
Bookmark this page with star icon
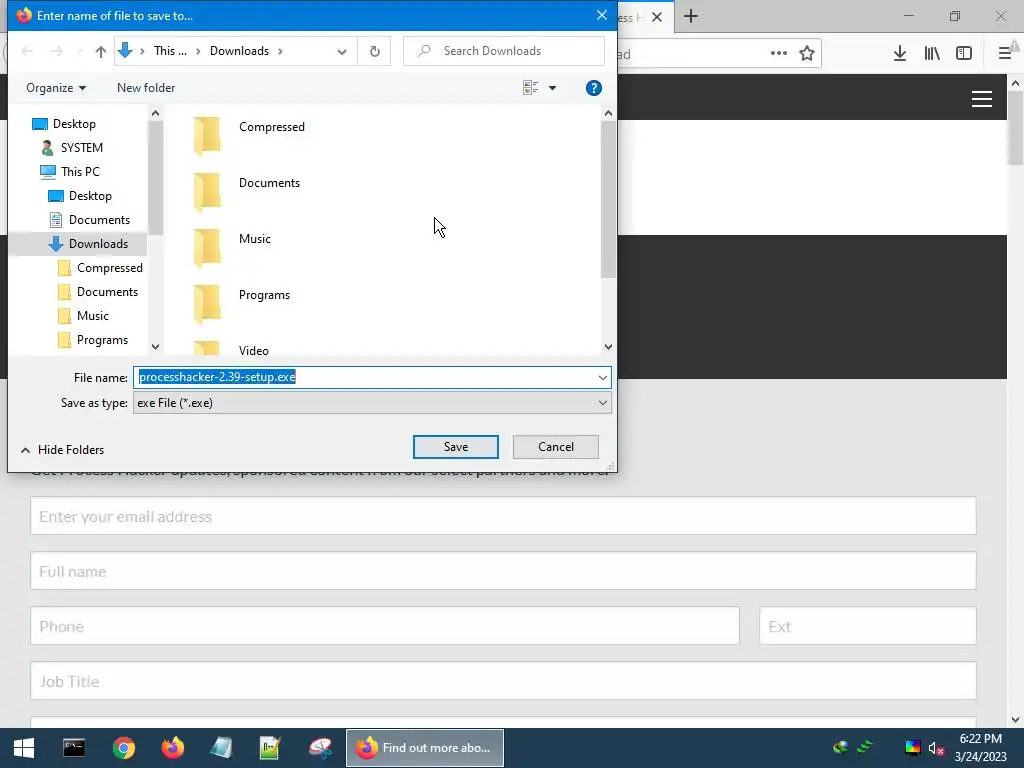click(x=807, y=54)
